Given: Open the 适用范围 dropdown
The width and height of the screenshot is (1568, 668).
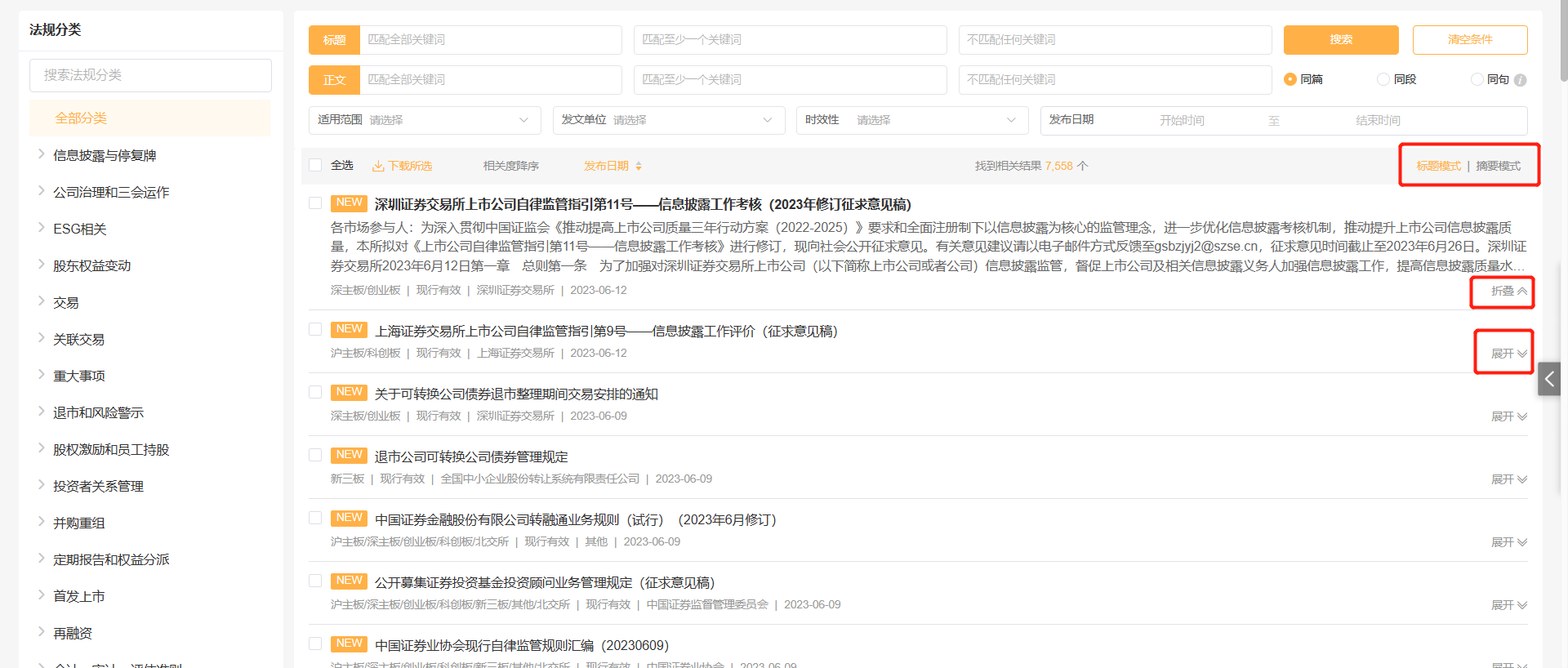Looking at the screenshot, I should point(425,120).
